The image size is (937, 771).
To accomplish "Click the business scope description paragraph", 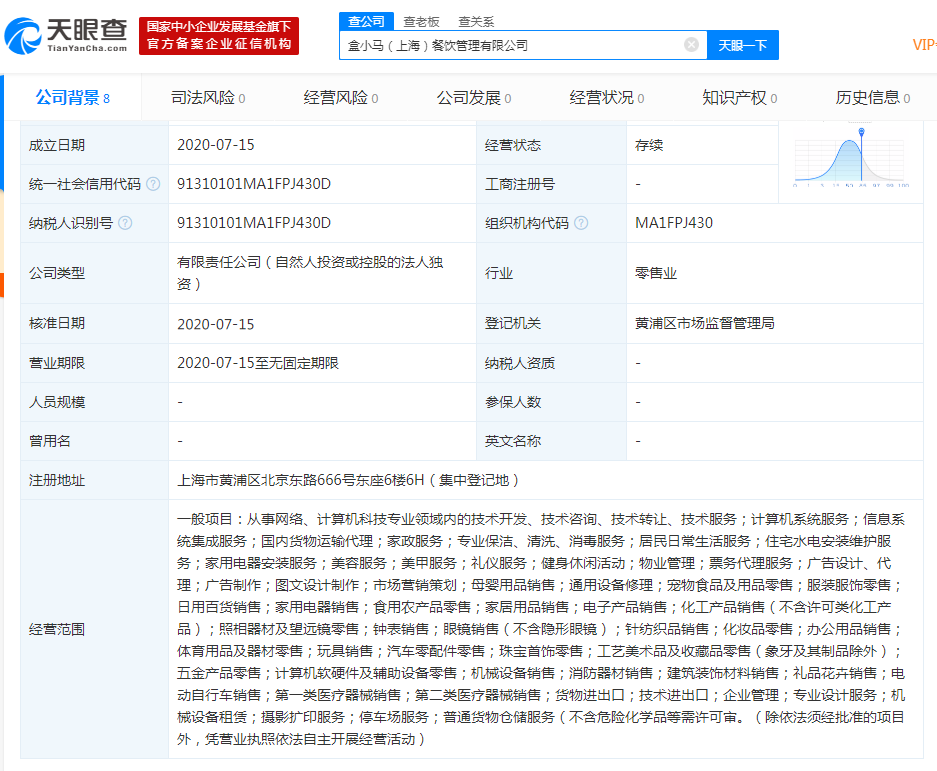I will tap(541, 629).
